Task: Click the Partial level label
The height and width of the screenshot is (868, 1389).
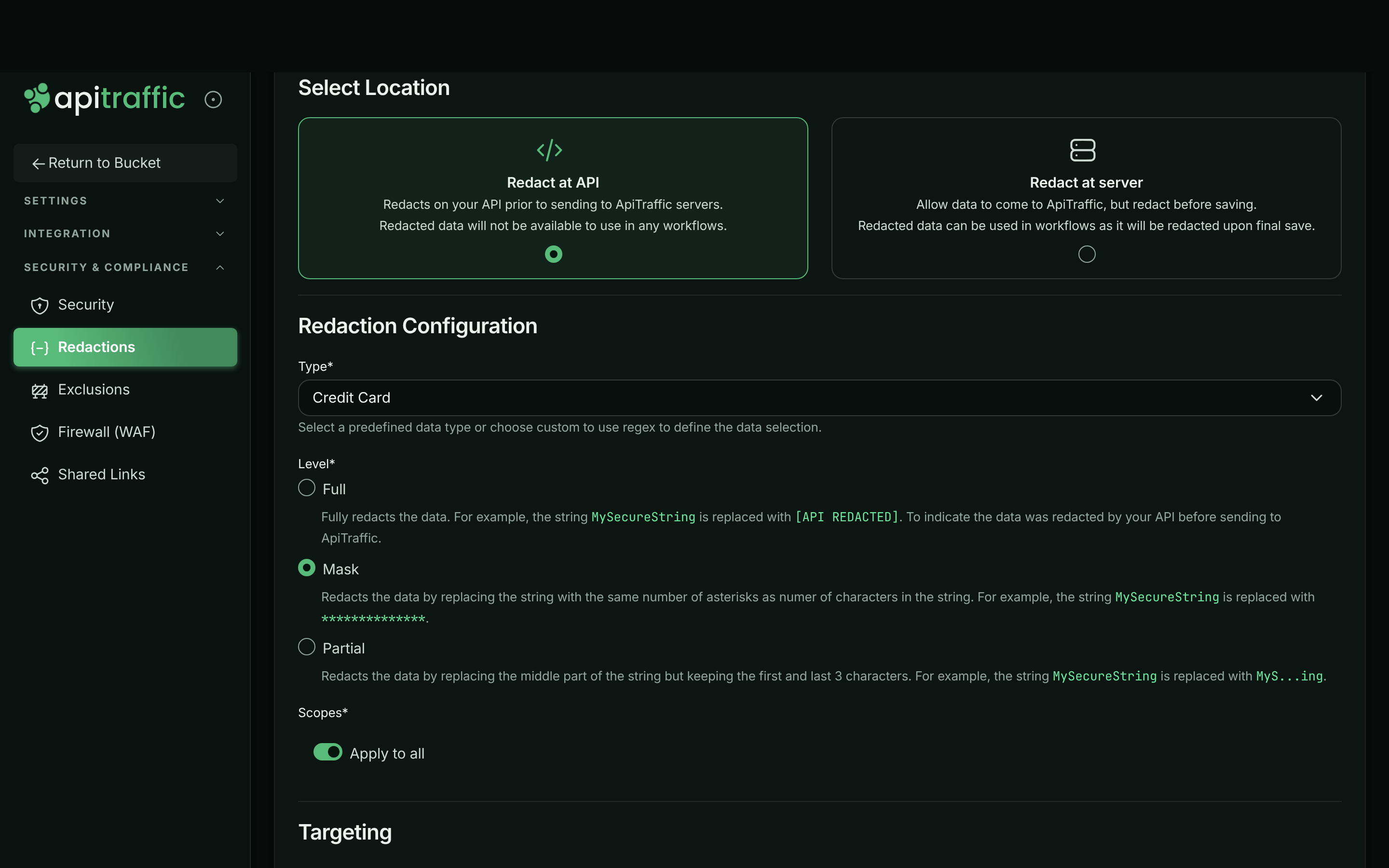Action: [x=343, y=649]
